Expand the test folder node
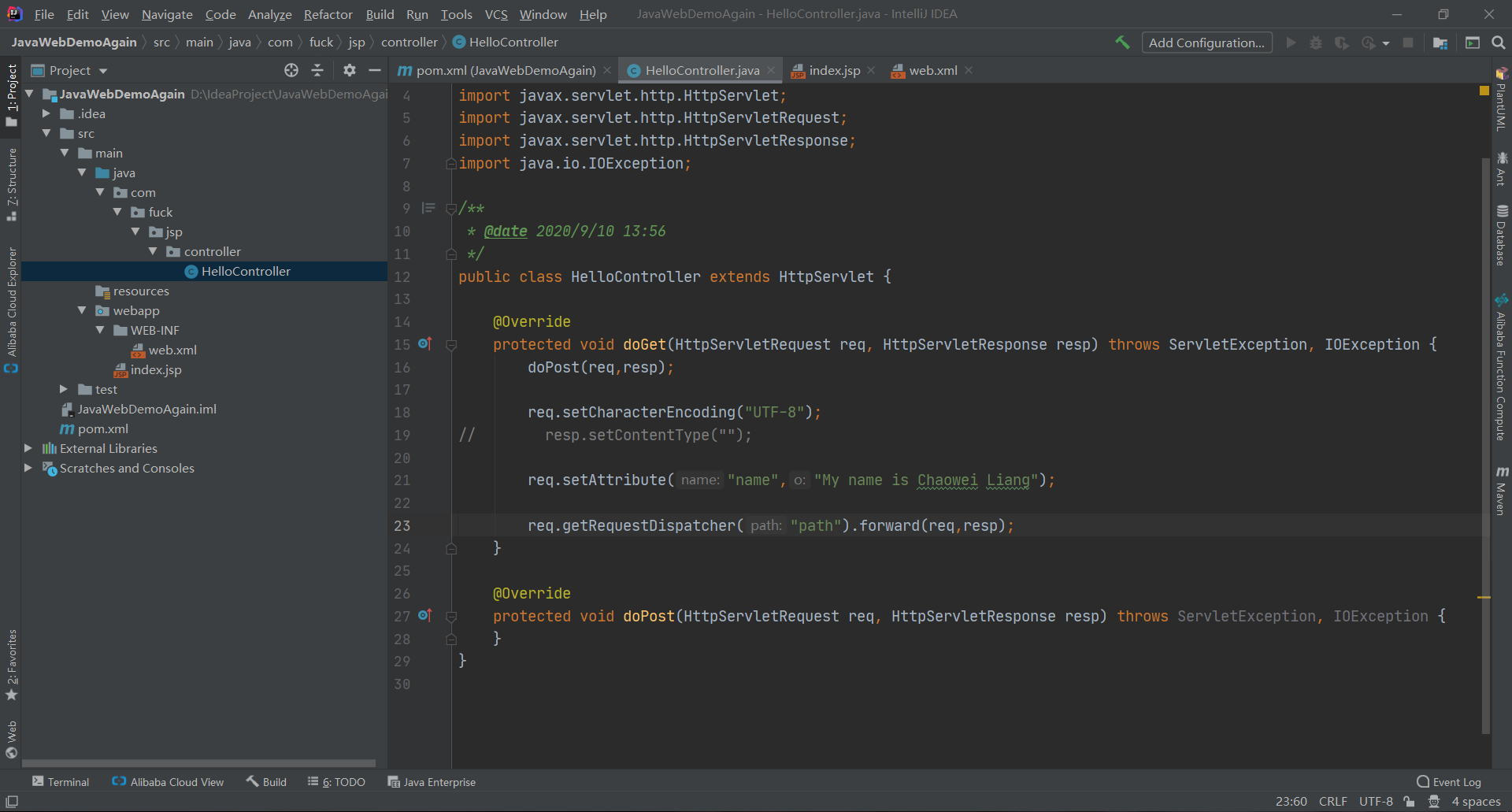 tap(65, 389)
